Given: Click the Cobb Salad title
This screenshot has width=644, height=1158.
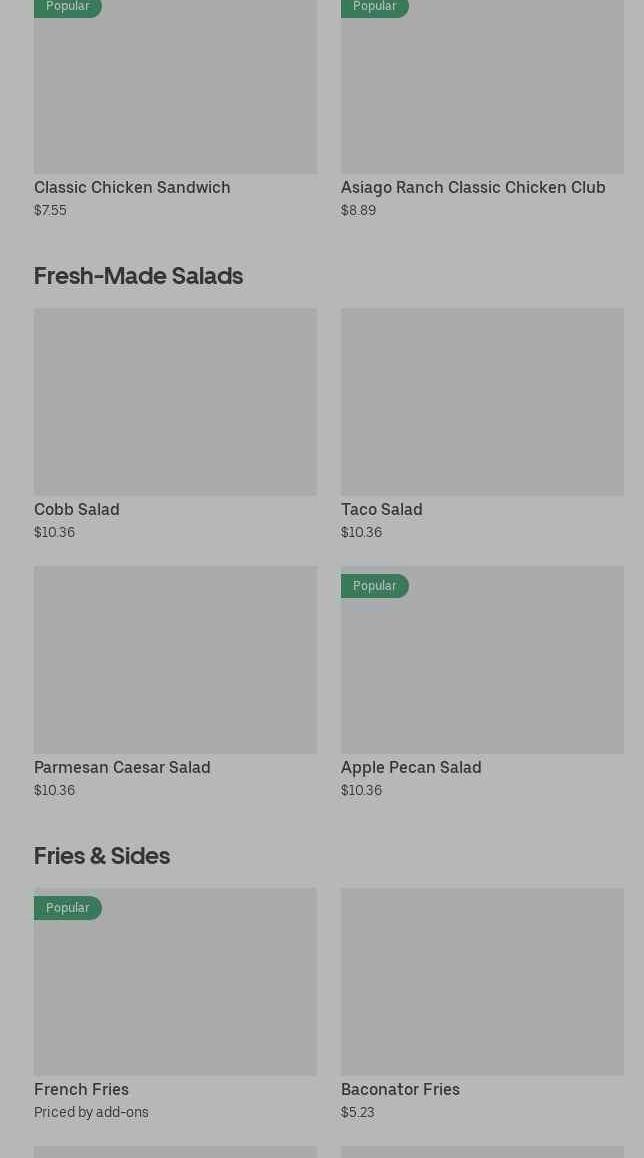Looking at the screenshot, I should pyautogui.click(x=77, y=509).
